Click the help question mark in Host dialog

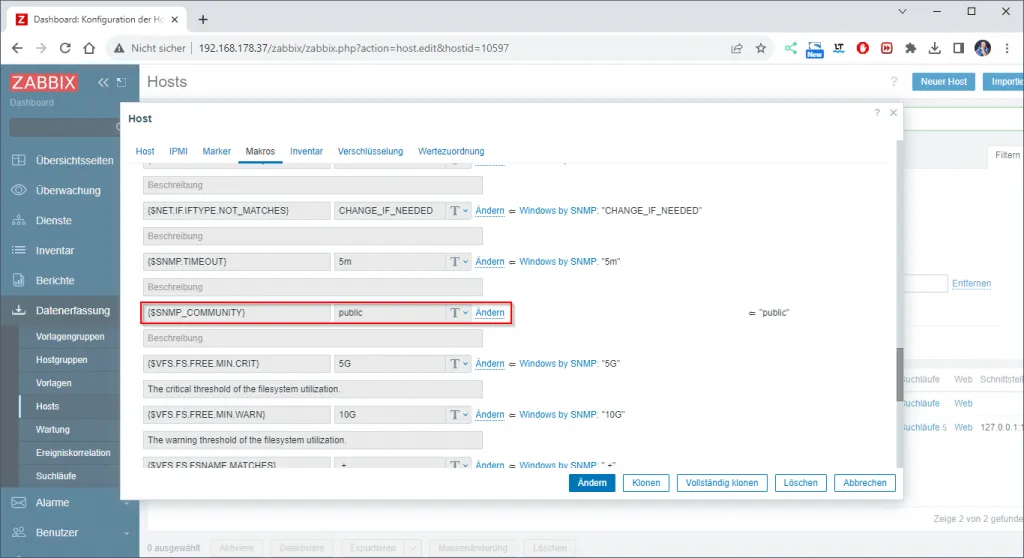point(876,114)
